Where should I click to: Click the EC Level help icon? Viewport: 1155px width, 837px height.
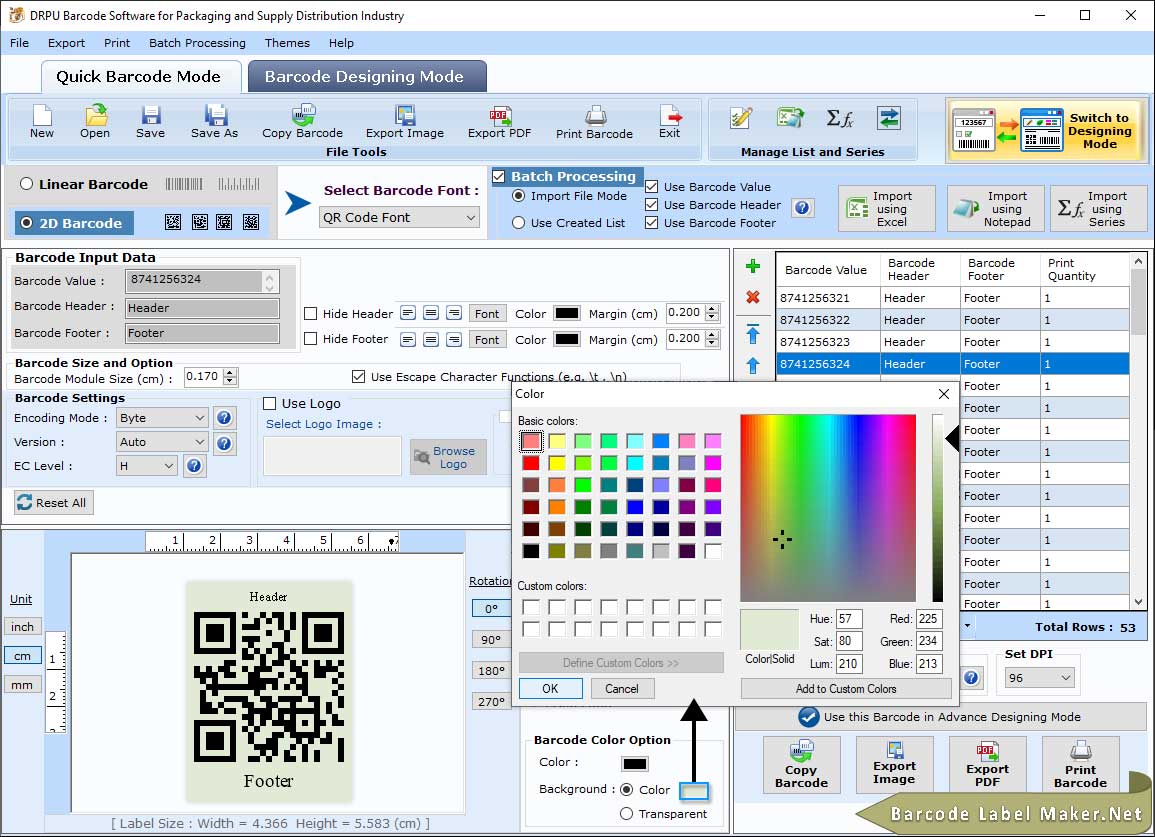point(194,466)
